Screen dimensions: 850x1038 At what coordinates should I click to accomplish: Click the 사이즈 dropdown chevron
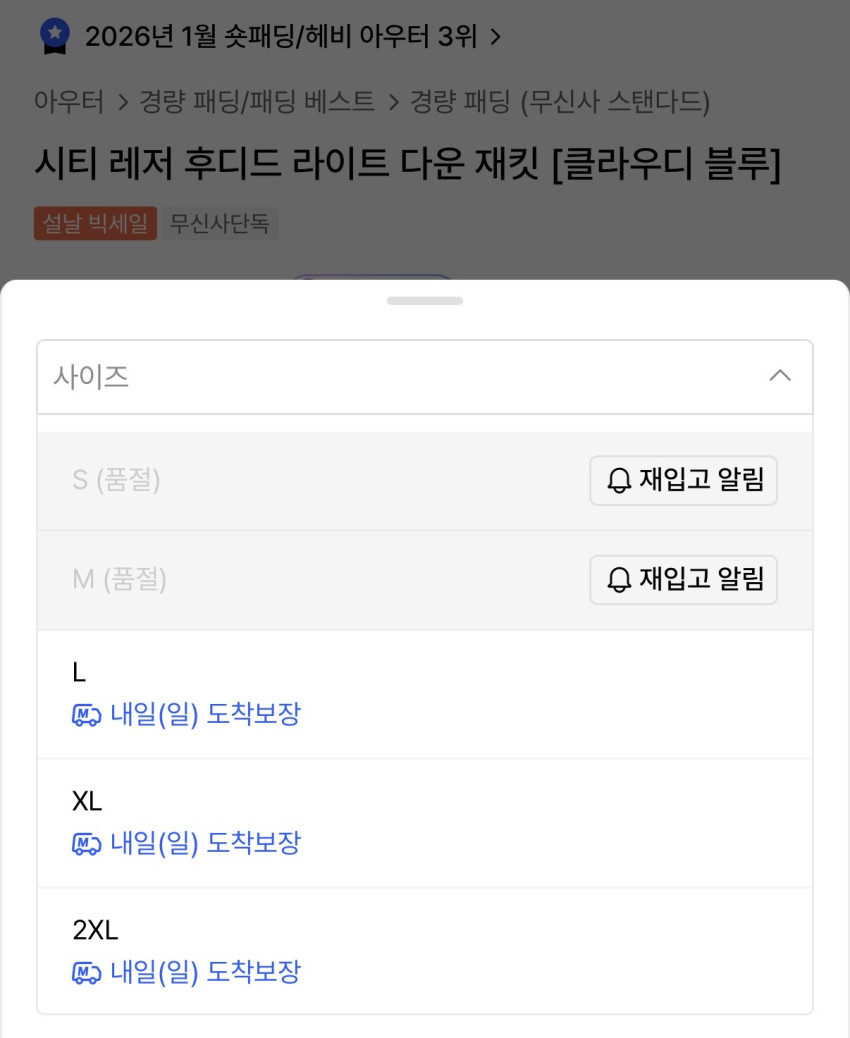coord(780,376)
